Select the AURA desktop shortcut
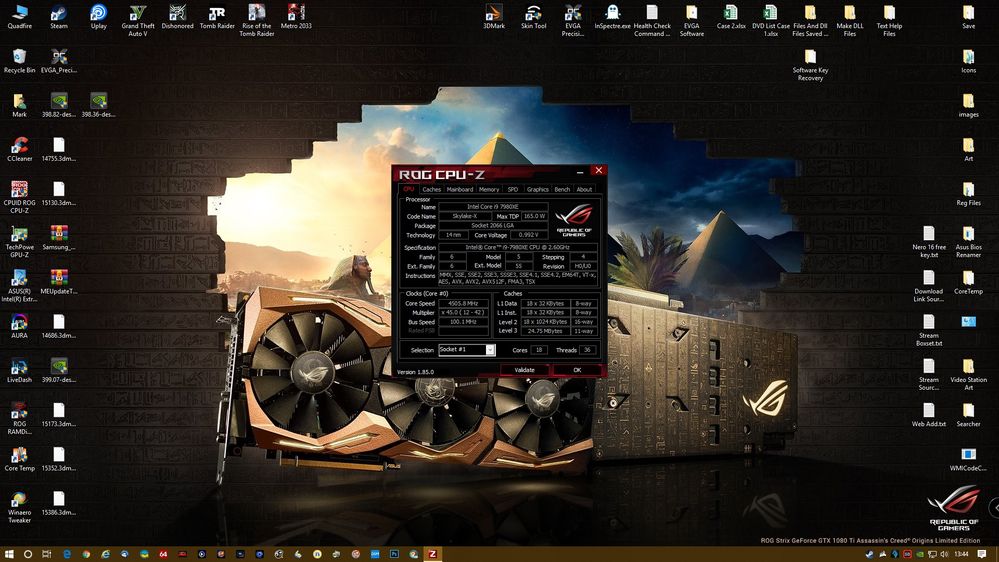 coord(20,327)
